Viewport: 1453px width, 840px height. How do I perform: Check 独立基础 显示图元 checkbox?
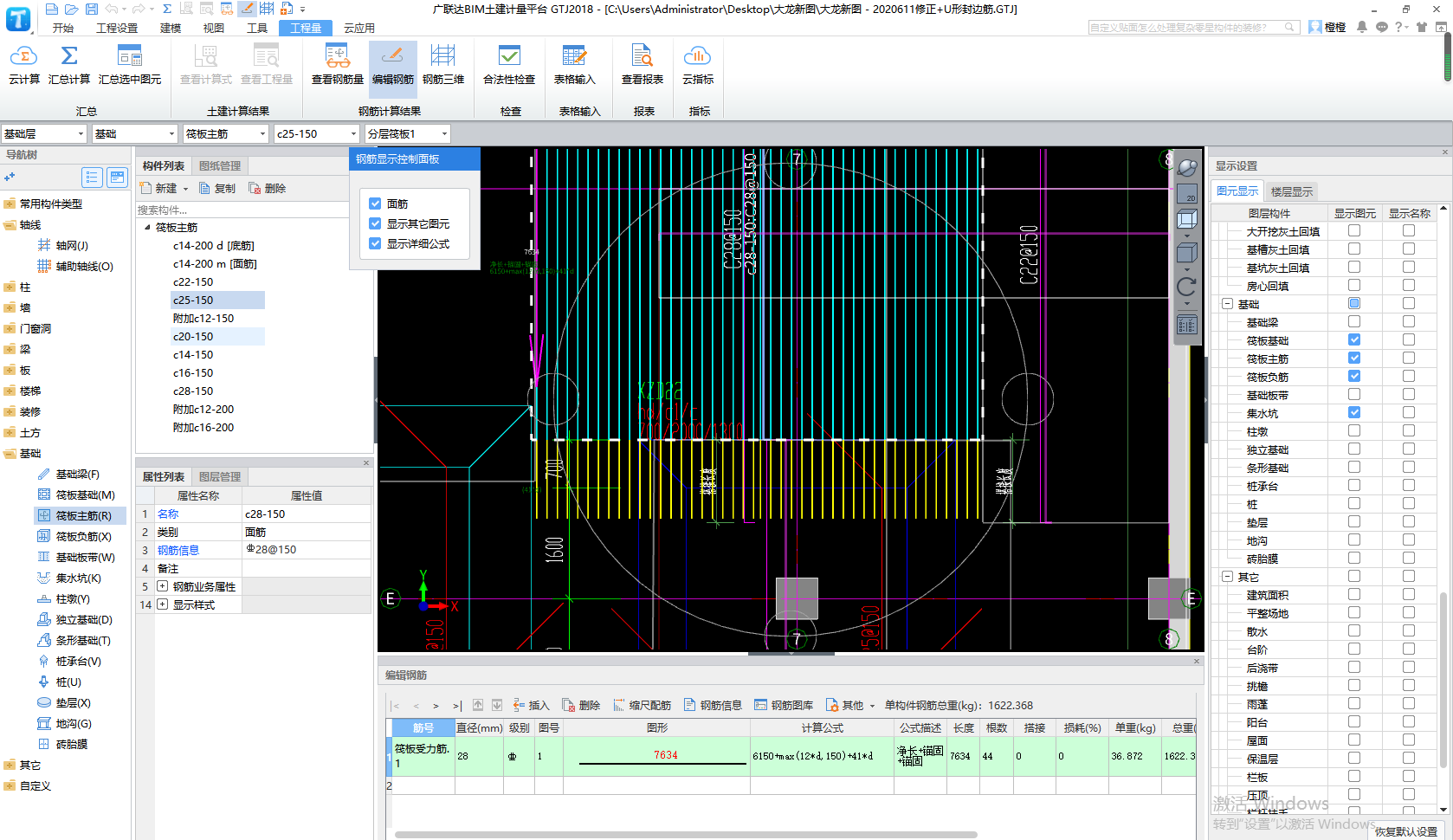(1354, 449)
